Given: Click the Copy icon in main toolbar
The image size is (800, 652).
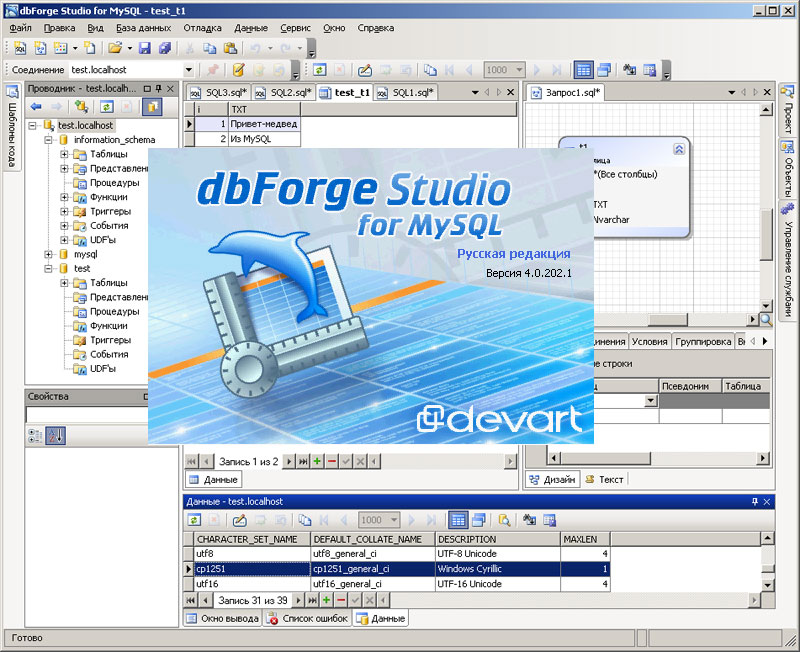Looking at the screenshot, I should (x=210, y=48).
